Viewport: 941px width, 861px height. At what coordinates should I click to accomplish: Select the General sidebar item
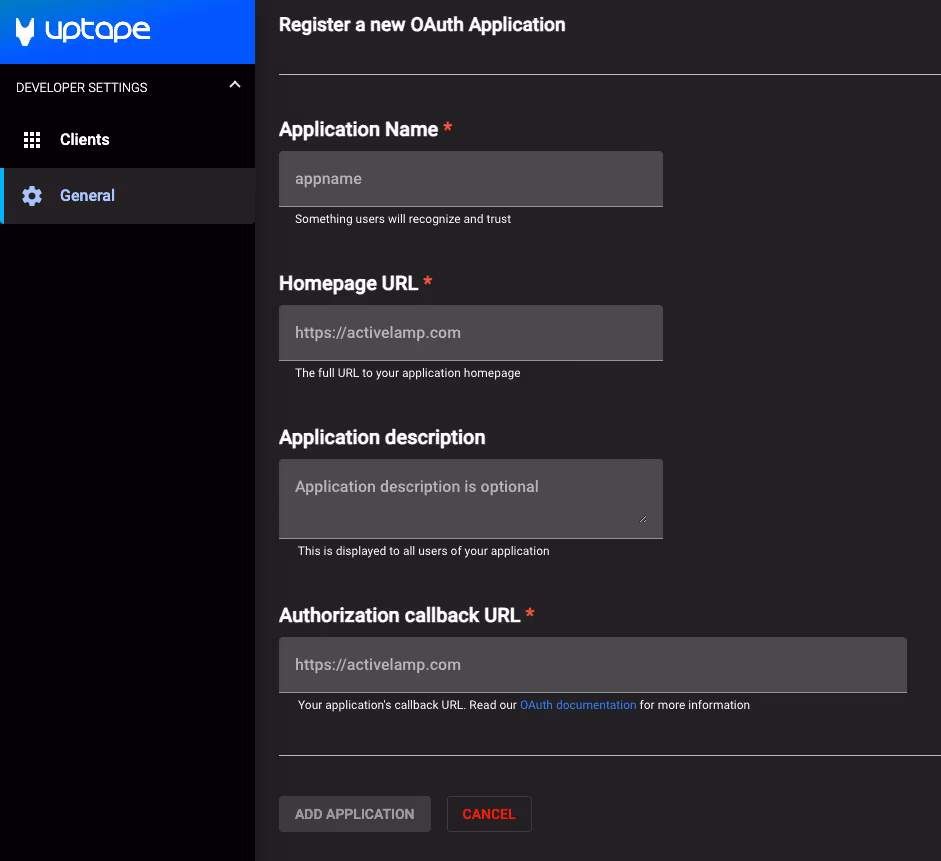(88, 196)
